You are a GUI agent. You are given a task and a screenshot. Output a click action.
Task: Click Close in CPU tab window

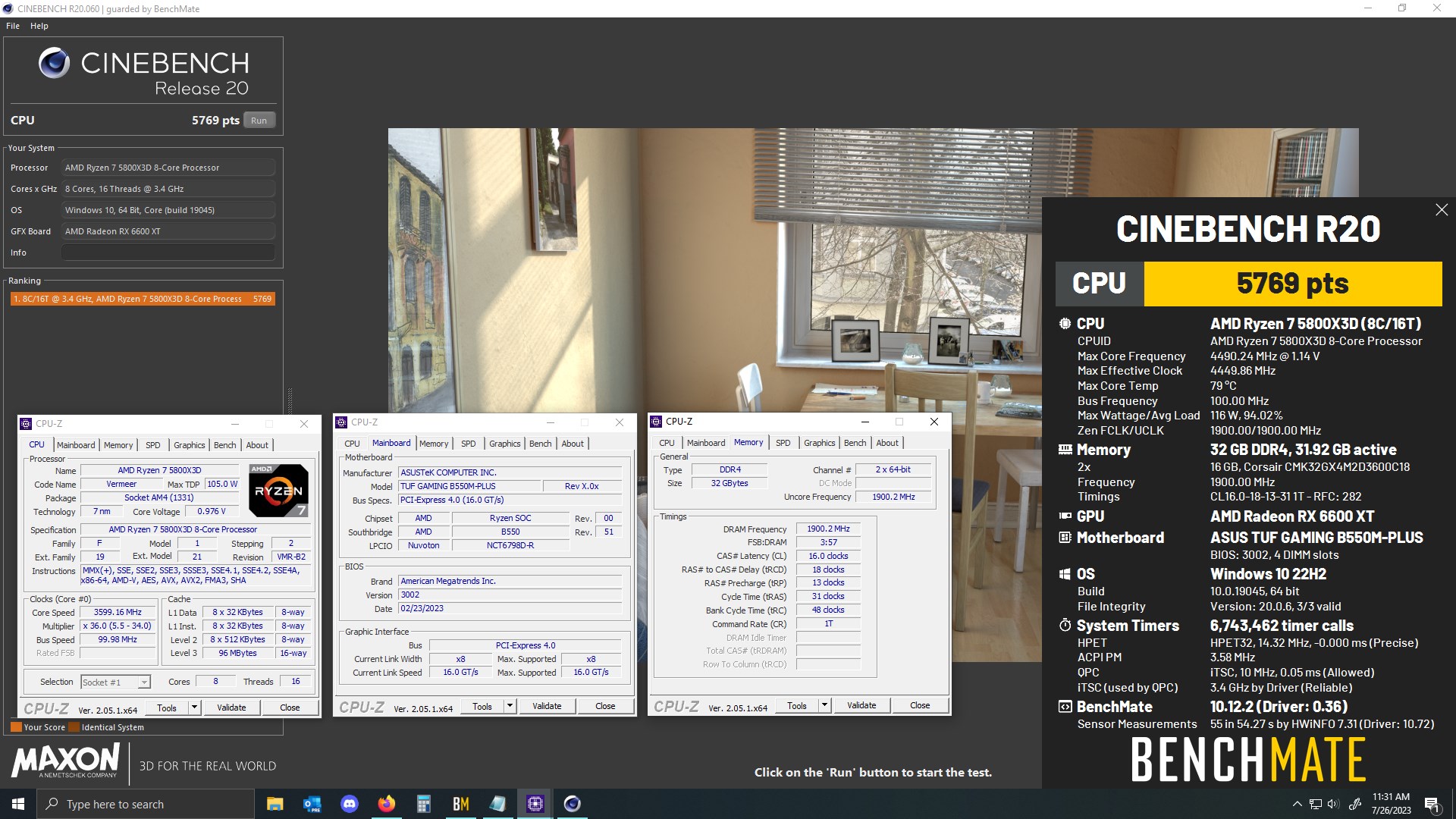pyautogui.click(x=290, y=708)
